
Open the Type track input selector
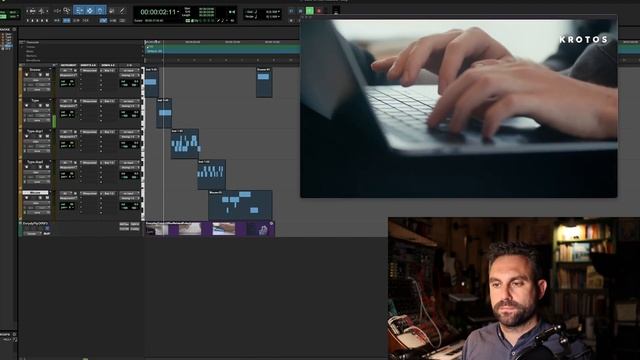tap(129, 101)
